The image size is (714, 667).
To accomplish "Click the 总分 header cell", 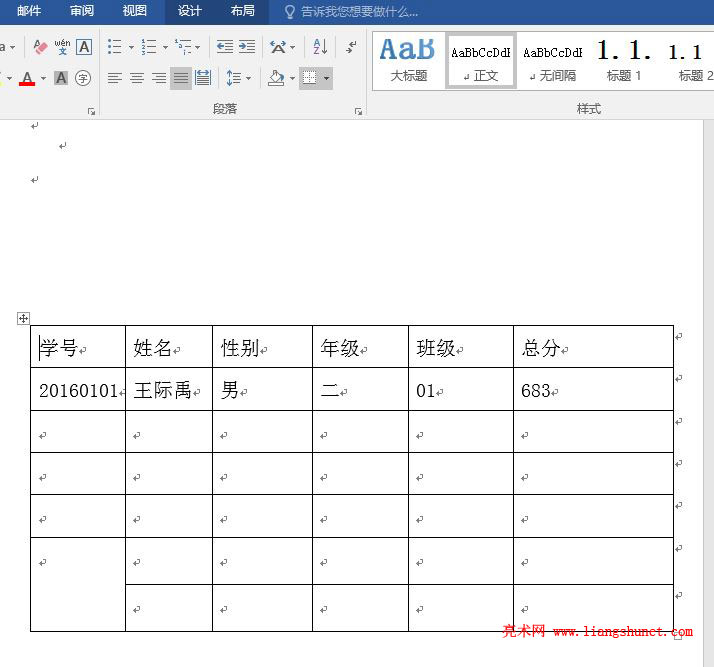I will (593, 346).
